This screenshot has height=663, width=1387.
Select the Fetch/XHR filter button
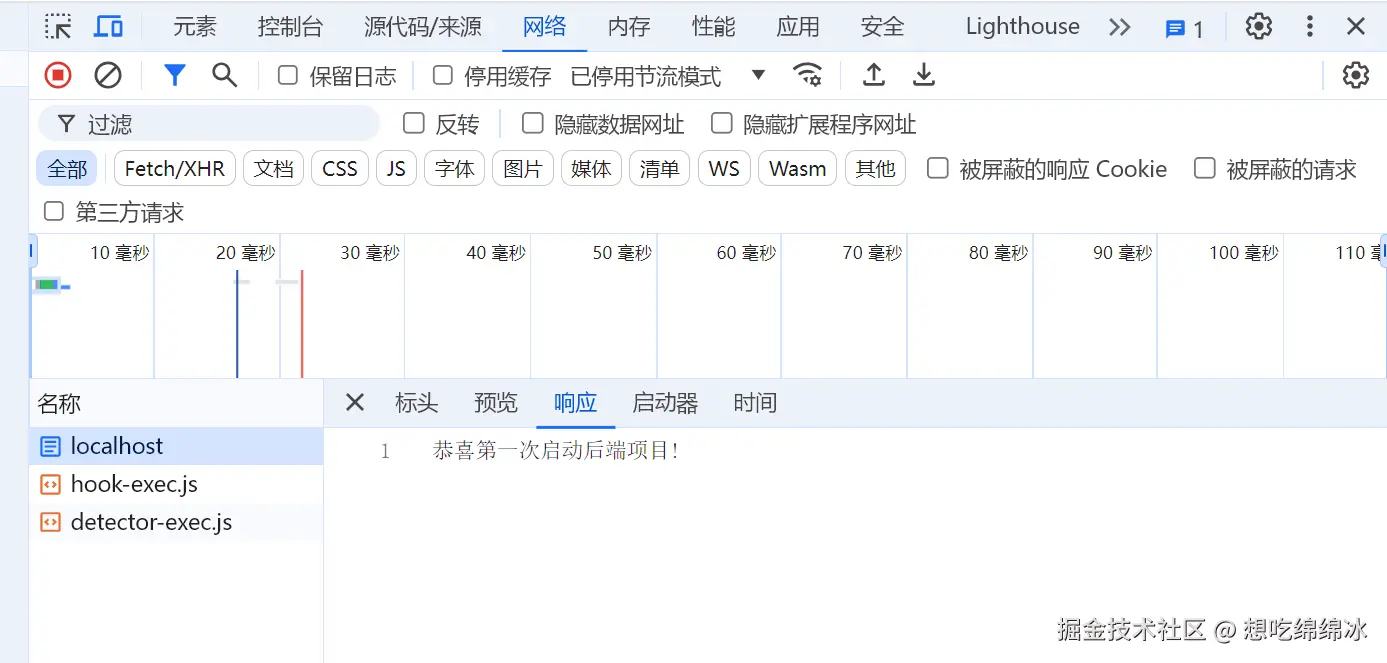174,168
